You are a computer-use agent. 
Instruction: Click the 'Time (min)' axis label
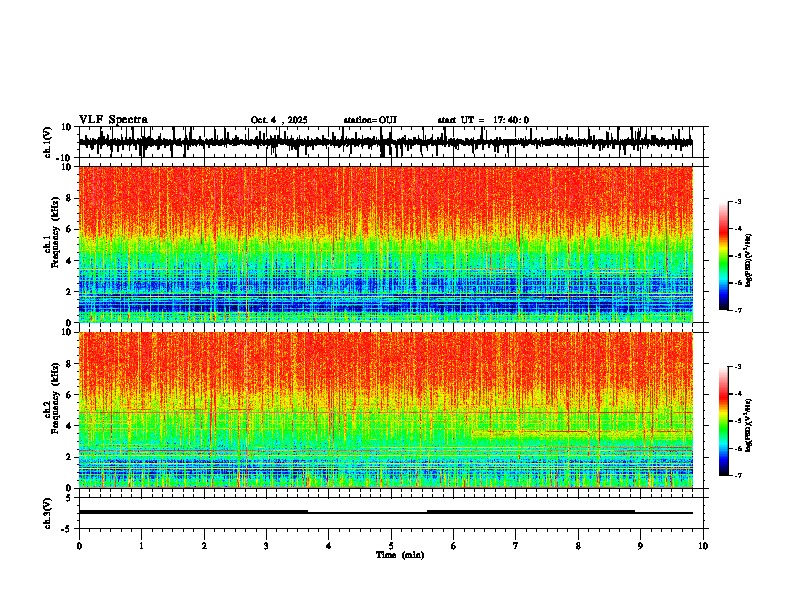(x=400, y=555)
